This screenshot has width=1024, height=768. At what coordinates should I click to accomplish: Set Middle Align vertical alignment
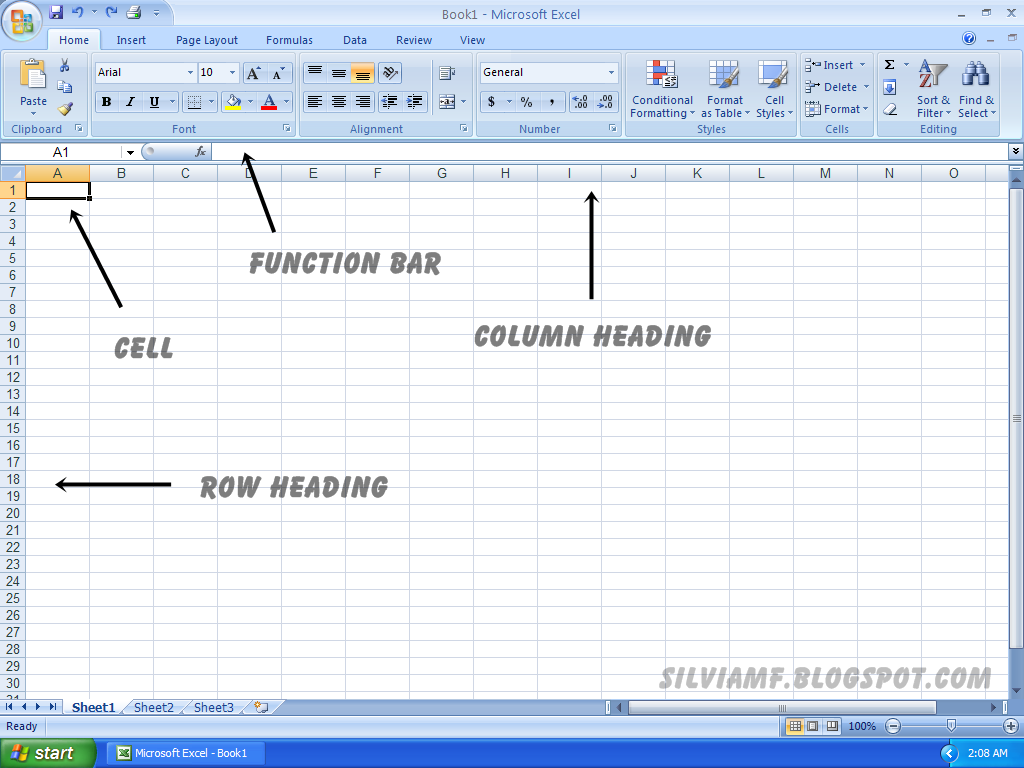click(x=339, y=73)
